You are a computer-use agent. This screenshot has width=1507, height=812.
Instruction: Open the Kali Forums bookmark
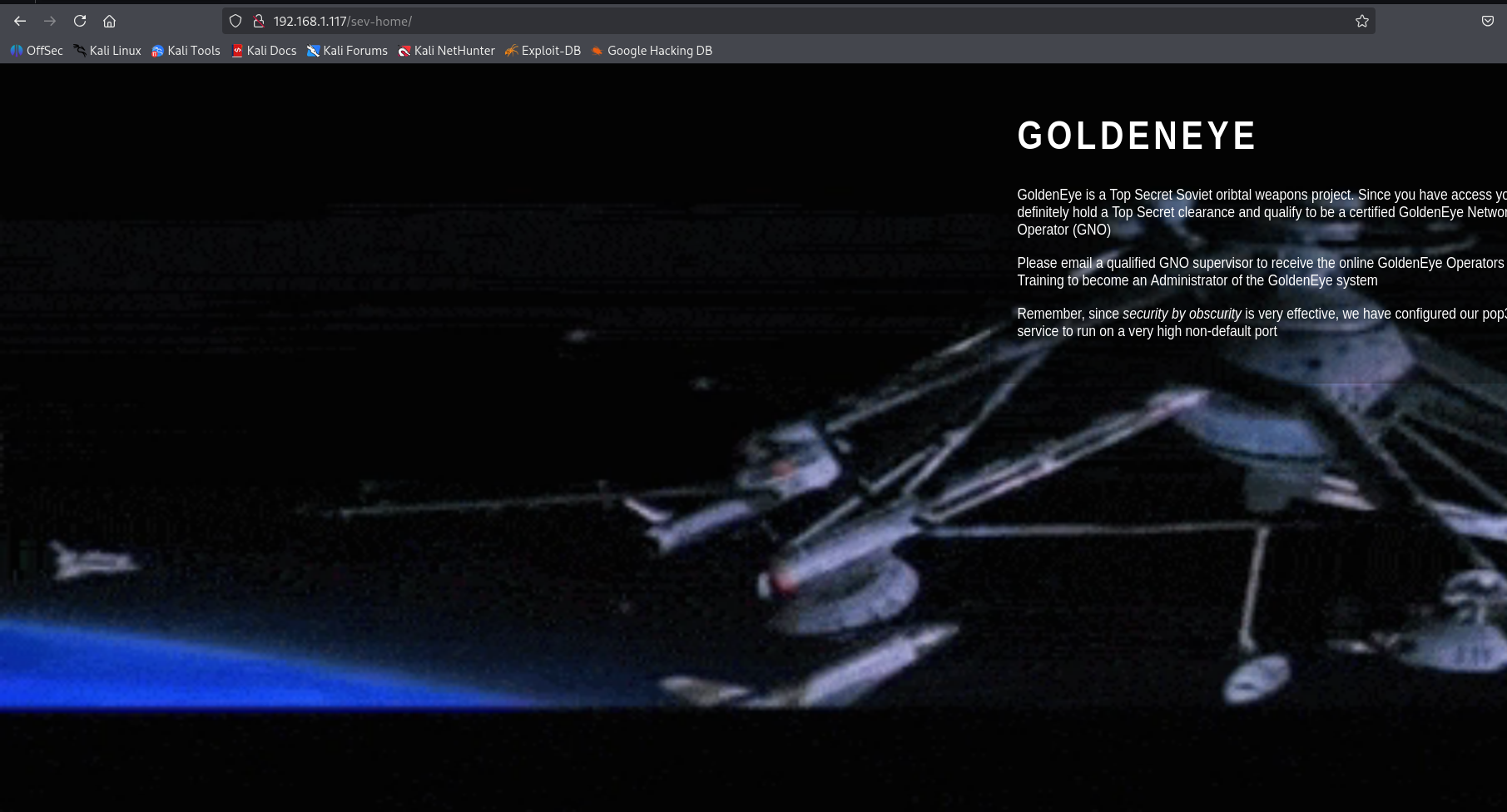347,51
